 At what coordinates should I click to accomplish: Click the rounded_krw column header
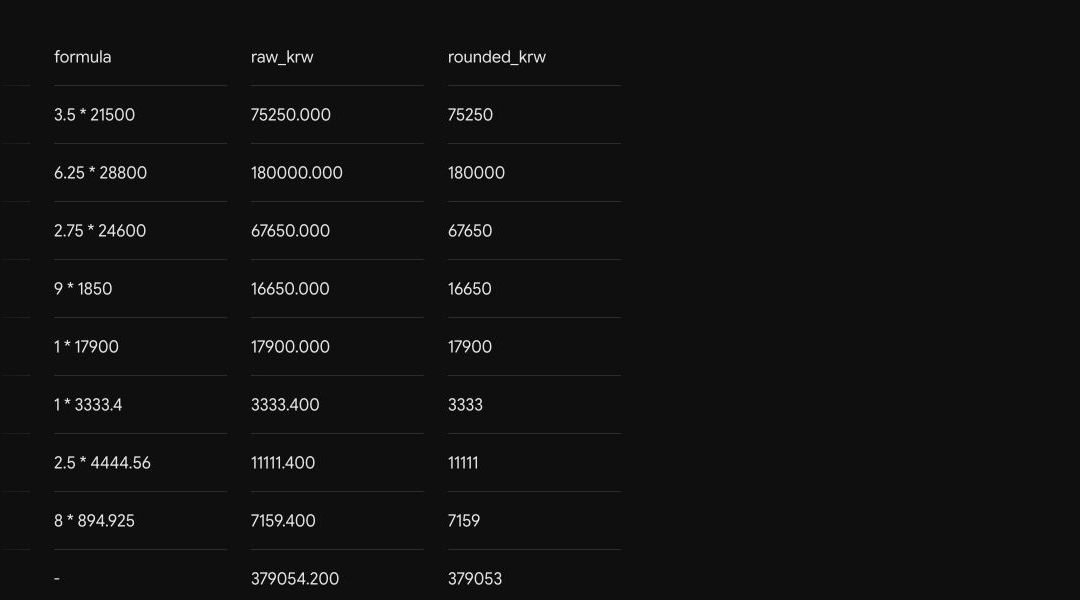coord(497,57)
